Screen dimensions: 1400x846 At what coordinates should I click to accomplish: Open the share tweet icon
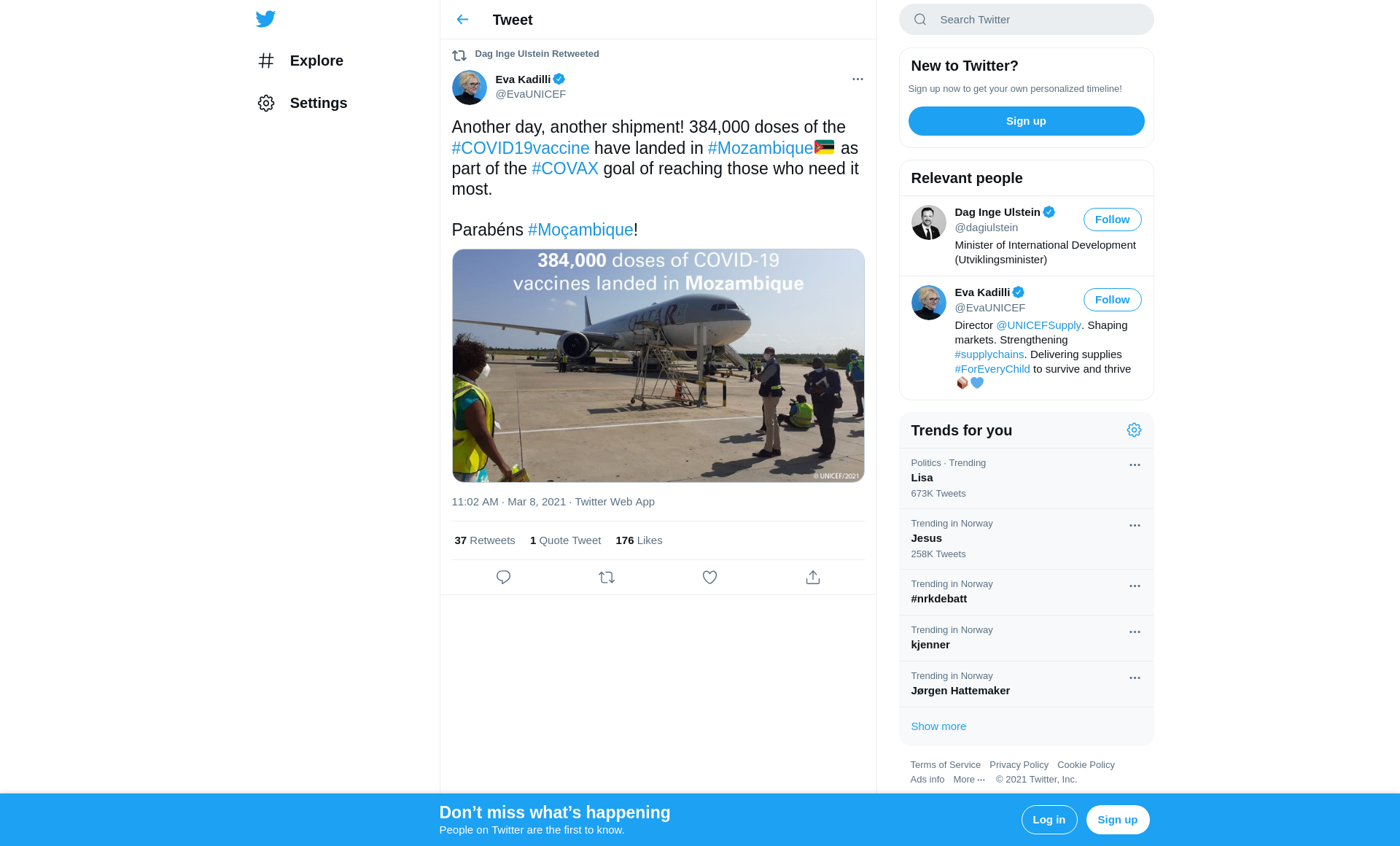pos(812,577)
